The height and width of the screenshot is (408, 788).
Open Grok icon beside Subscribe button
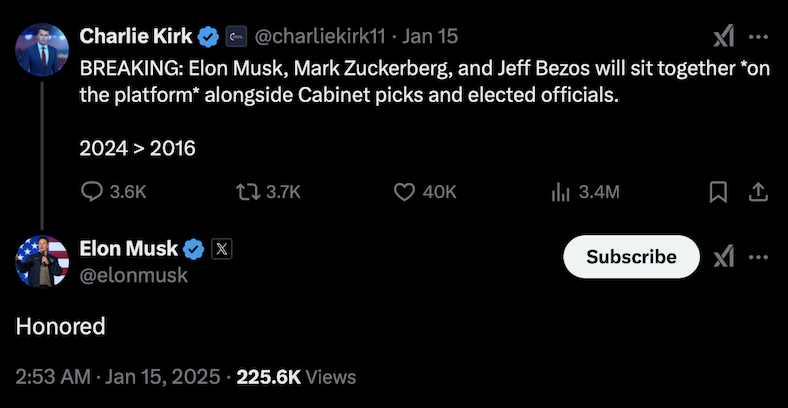tap(723, 257)
